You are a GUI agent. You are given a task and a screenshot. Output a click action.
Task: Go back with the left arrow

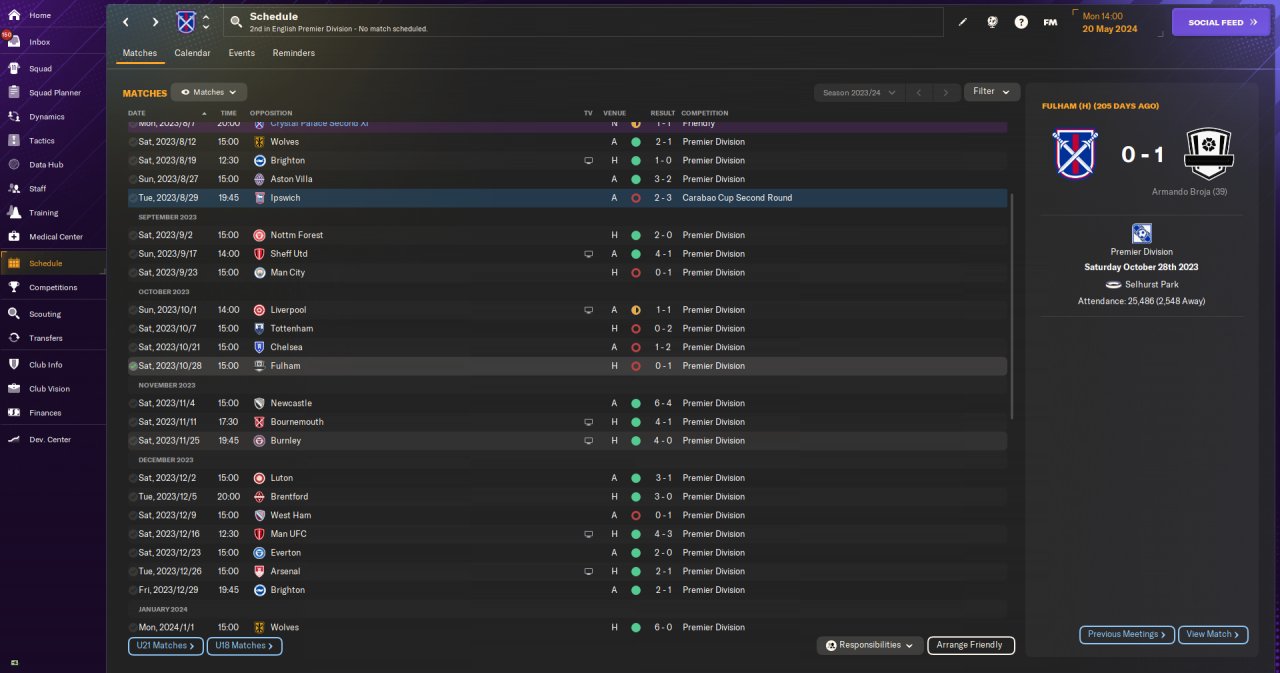pos(125,22)
